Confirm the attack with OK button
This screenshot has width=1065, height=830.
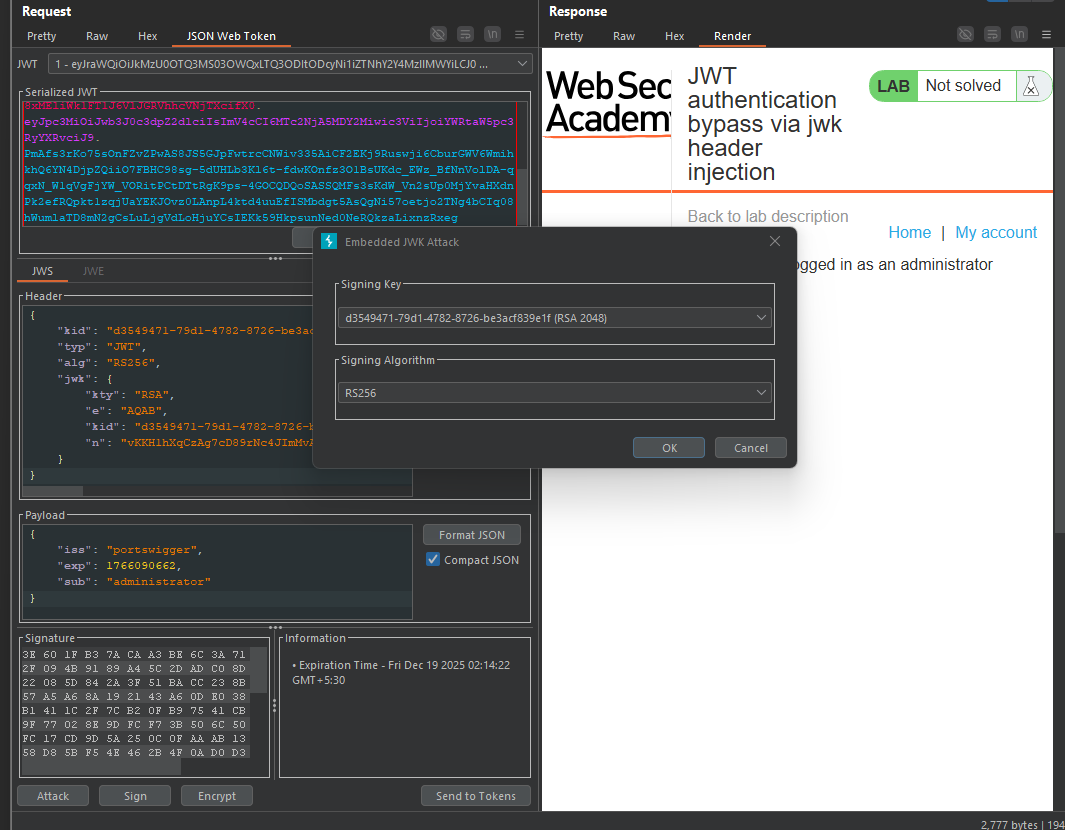[669, 448]
